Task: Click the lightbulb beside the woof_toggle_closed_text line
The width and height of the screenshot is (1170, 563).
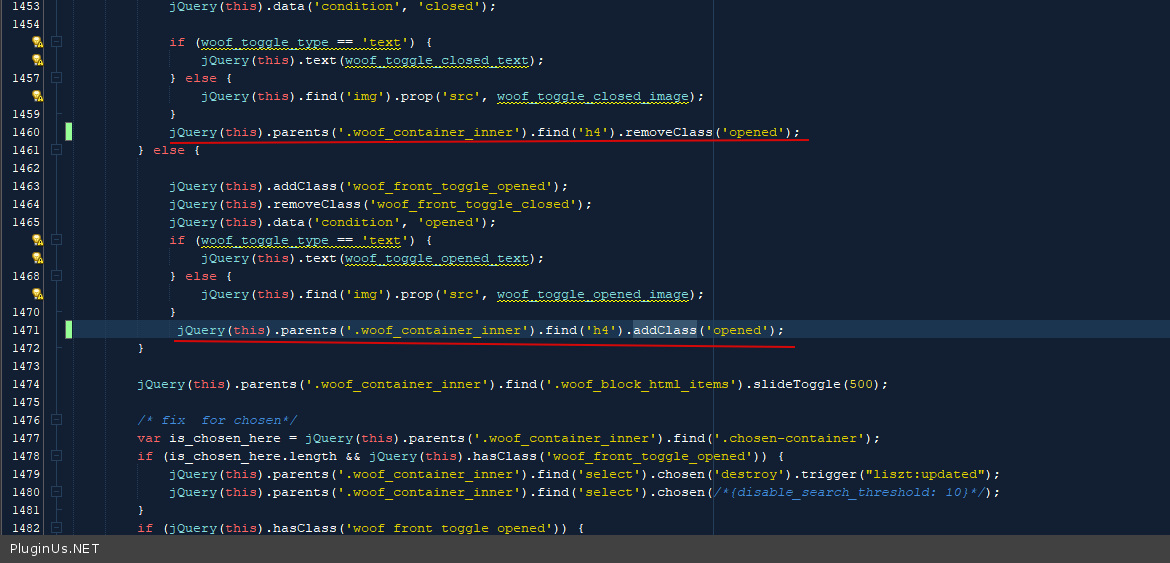Action: 37,60
